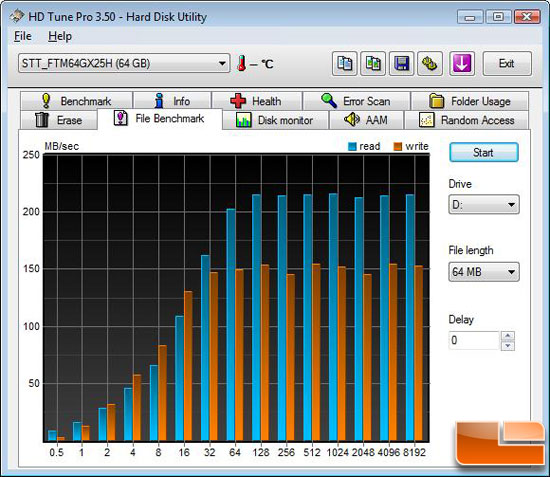This screenshot has height=477, width=550.
Task: Click the Erase tab trash can icon
Action: point(42,120)
